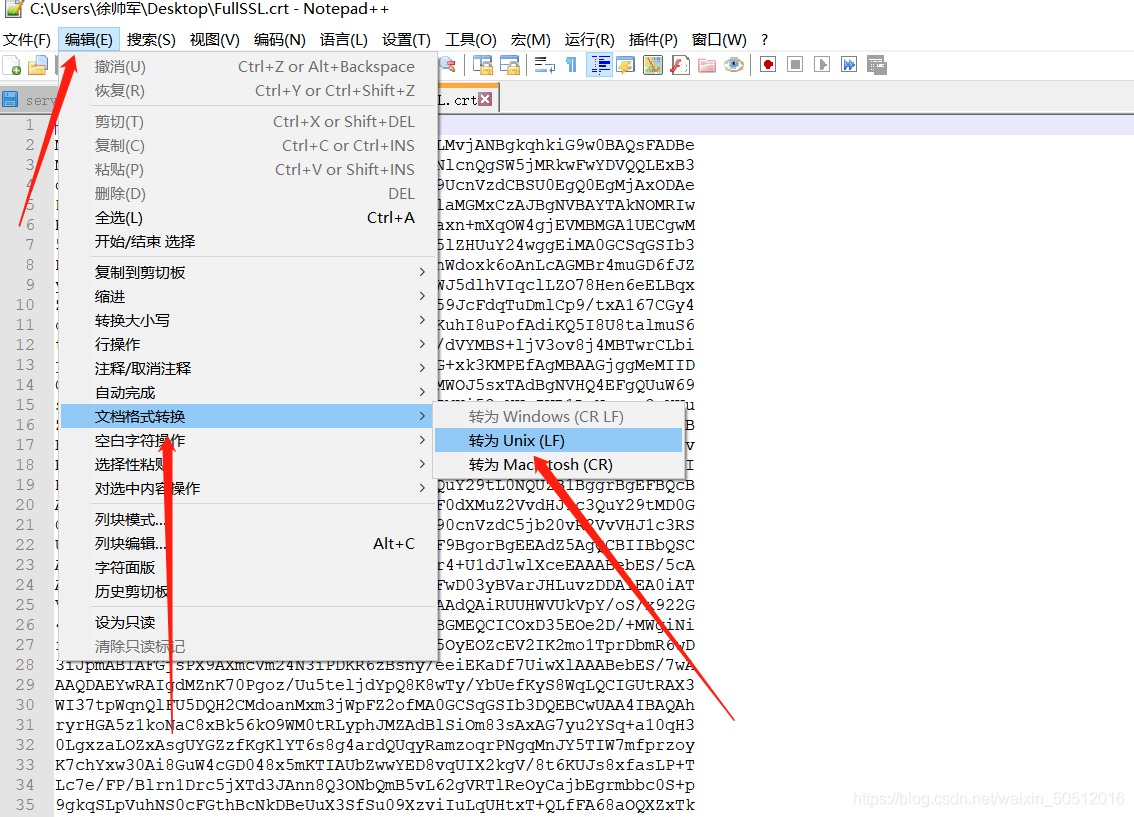This screenshot has height=817, width=1134.
Task: Expand the 转换大小写 submenu
Action: click(249, 320)
